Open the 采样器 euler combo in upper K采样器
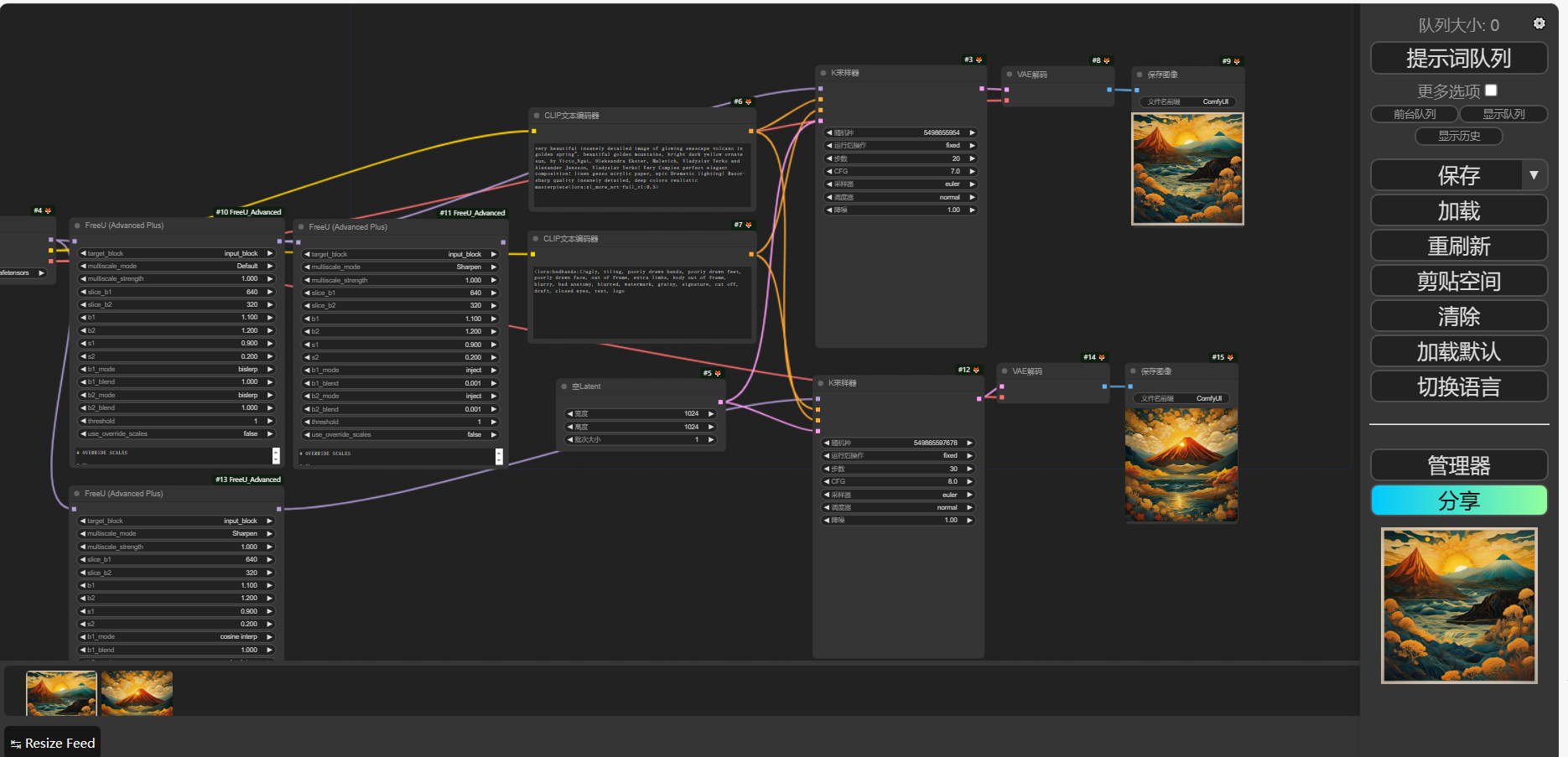Viewport: 1568px width, 757px height. pos(901,184)
